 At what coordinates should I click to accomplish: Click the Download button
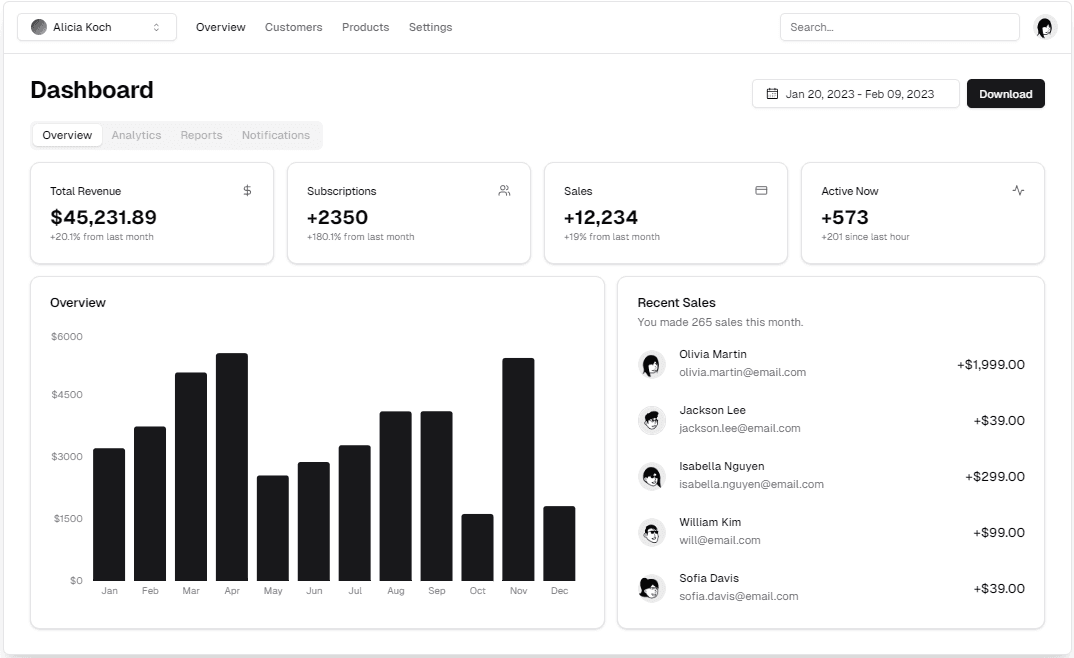coord(1005,93)
